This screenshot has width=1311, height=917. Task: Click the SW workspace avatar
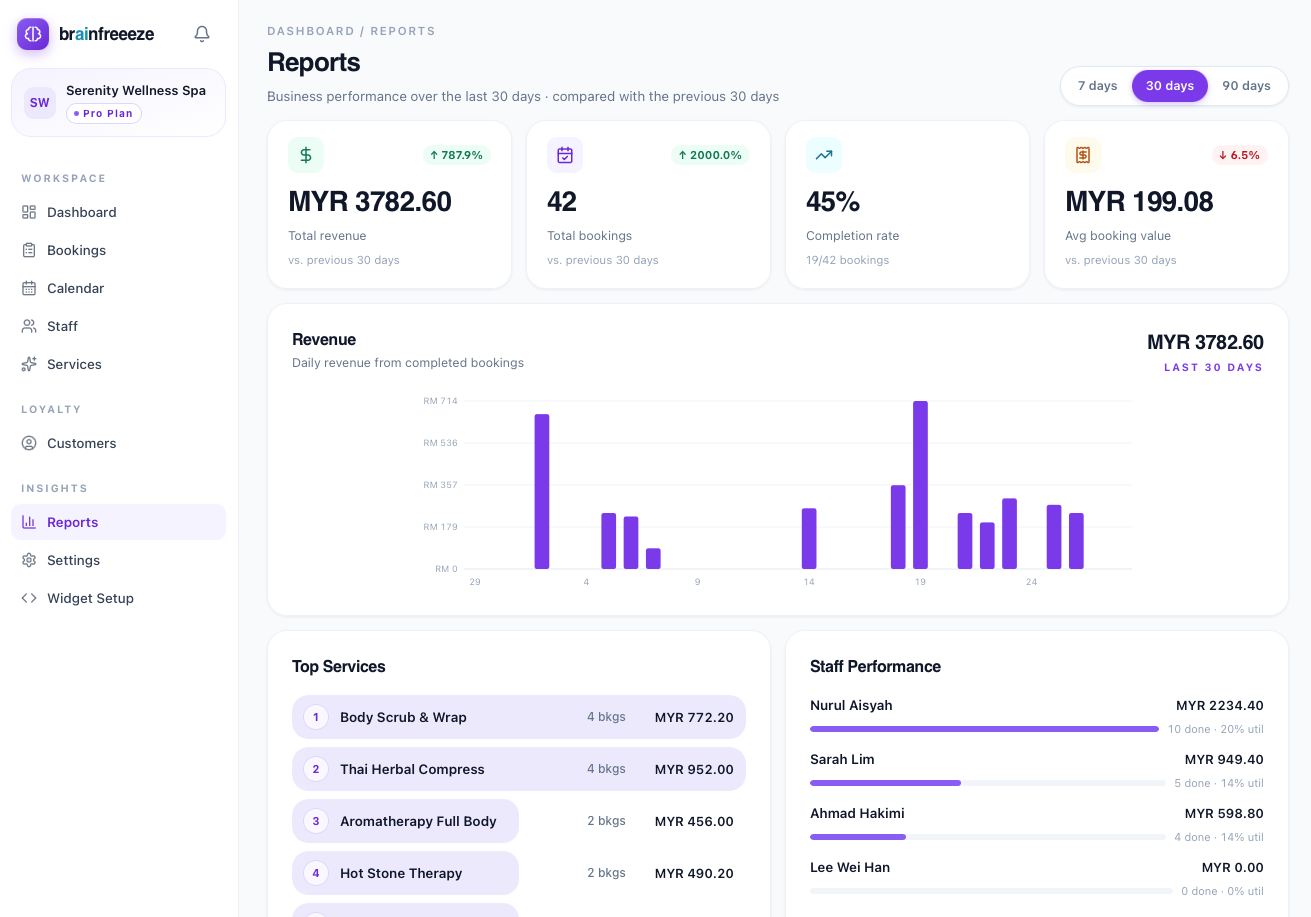coord(40,102)
